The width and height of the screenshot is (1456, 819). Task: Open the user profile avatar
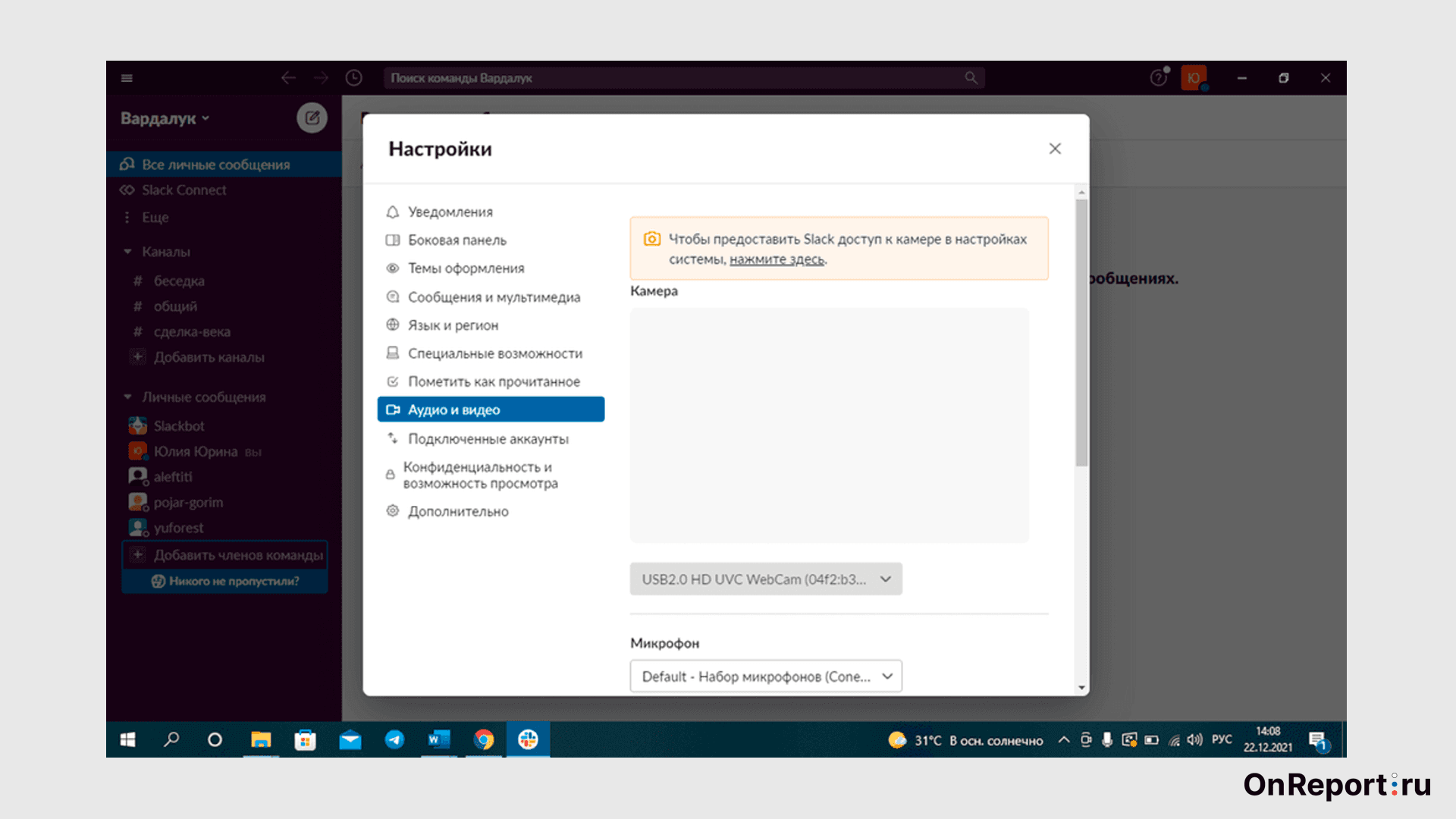click(1194, 77)
